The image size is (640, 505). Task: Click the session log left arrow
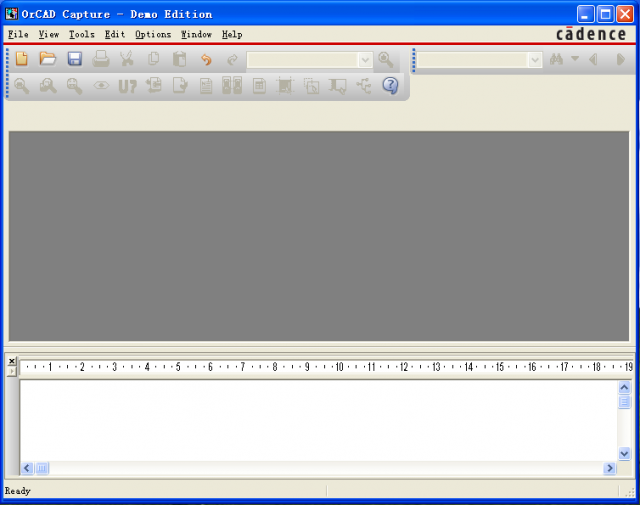click(27, 468)
